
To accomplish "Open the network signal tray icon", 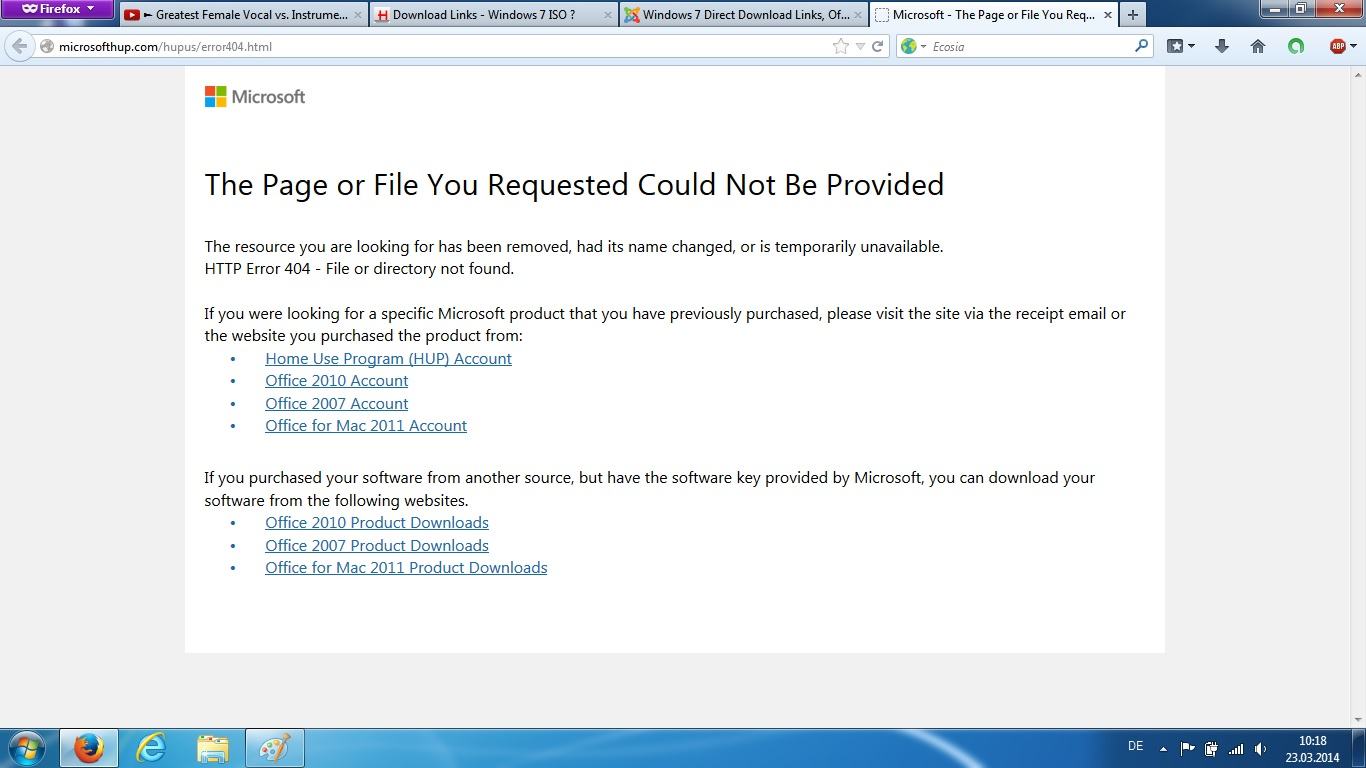I will (x=1236, y=748).
